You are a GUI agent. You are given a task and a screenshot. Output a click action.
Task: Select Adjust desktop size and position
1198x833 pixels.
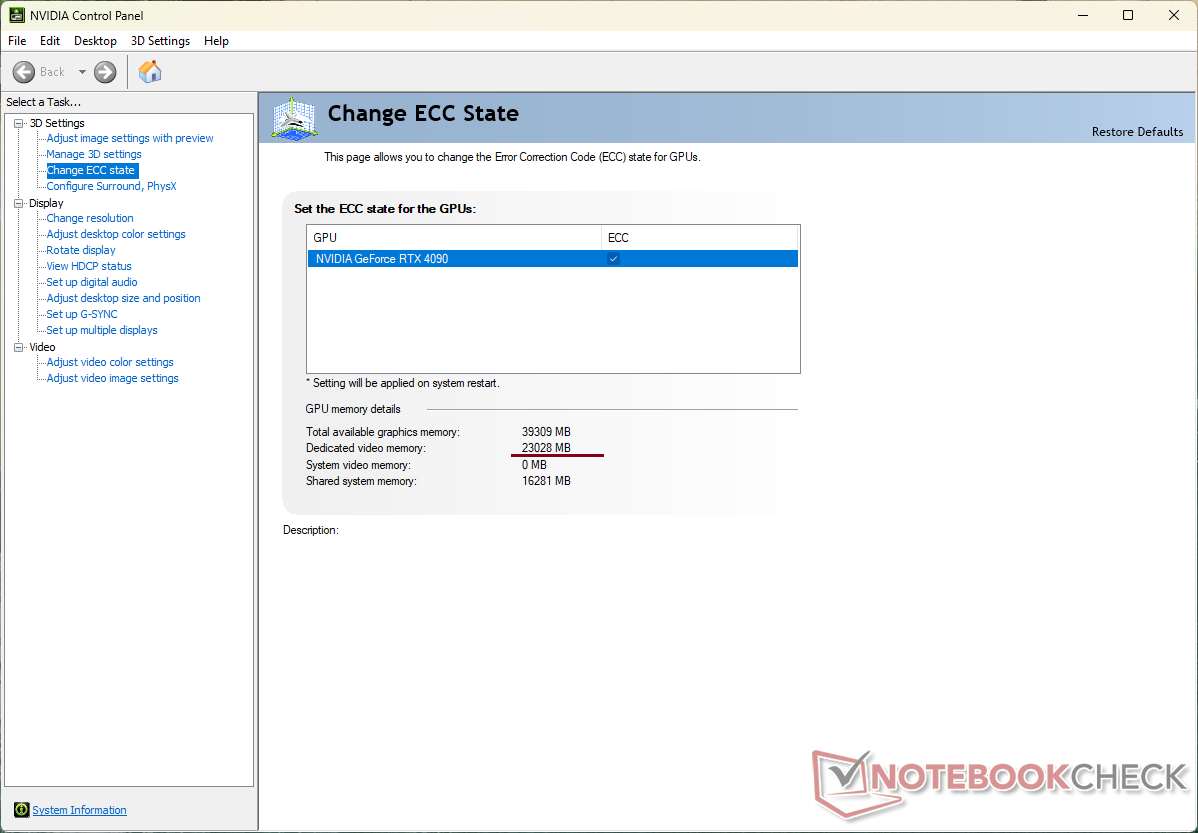(124, 299)
